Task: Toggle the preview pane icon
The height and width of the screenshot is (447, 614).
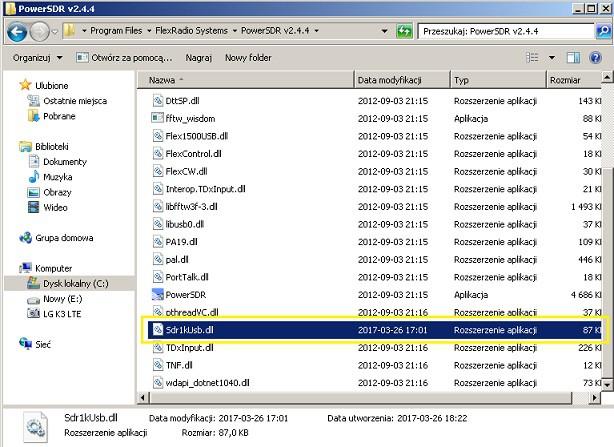Action: (x=573, y=58)
